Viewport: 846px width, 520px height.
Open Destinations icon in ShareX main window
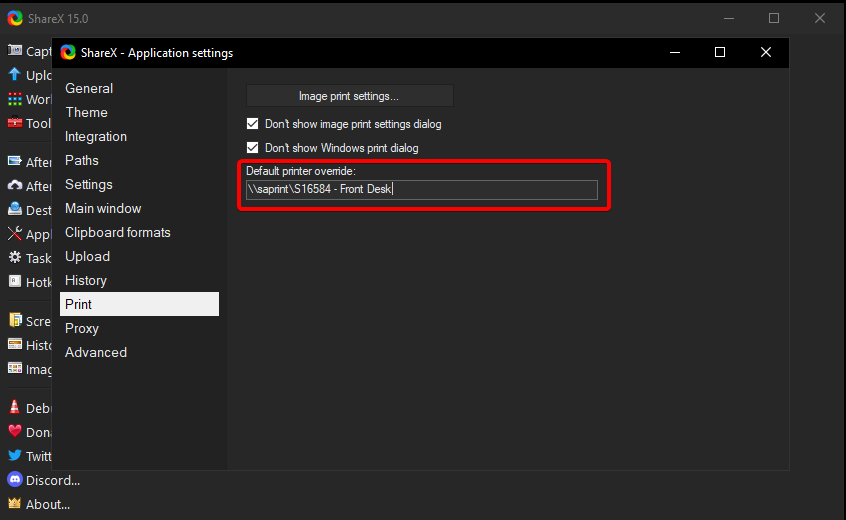[x=15, y=209]
